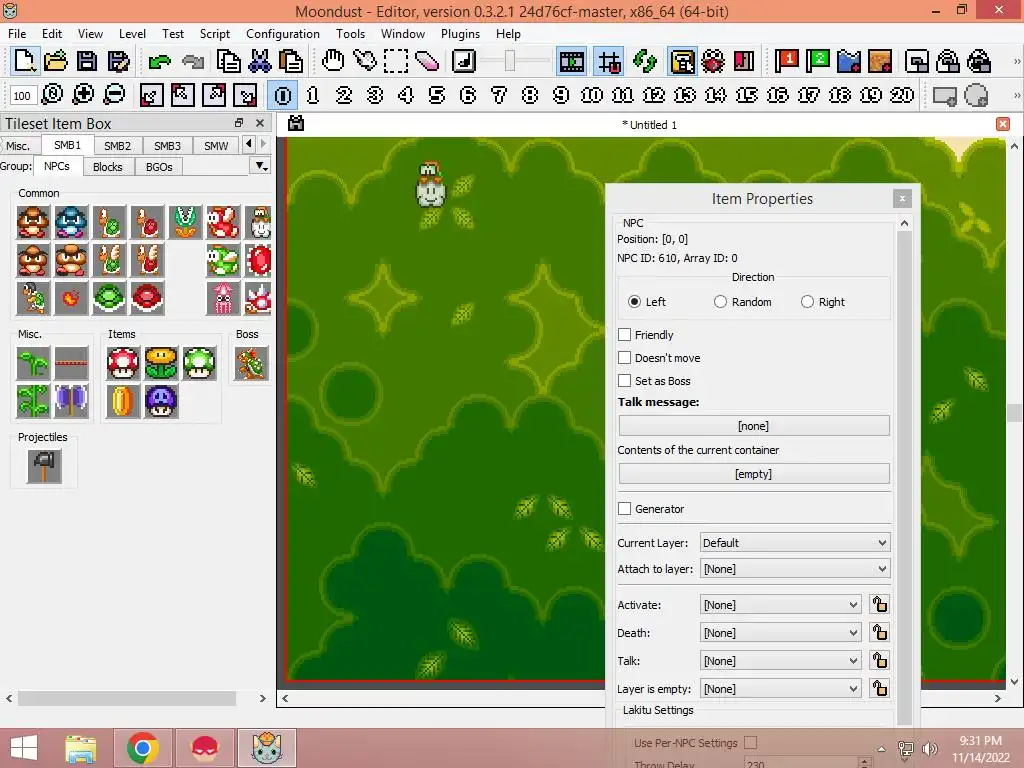1024x768 pixels.
Task: Switch to the BGOs group tab
Action: 159,167
